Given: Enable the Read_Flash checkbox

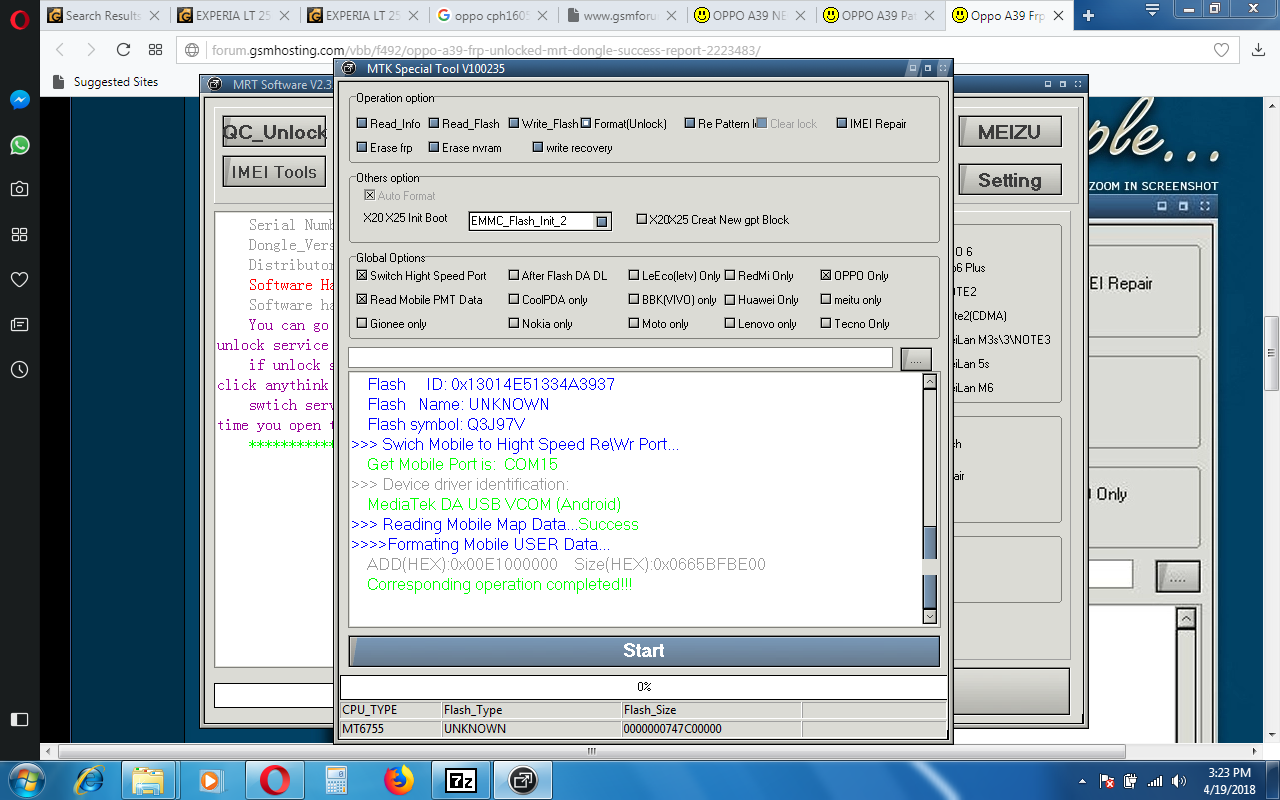Looking at the screenshot, I should 434,124.
